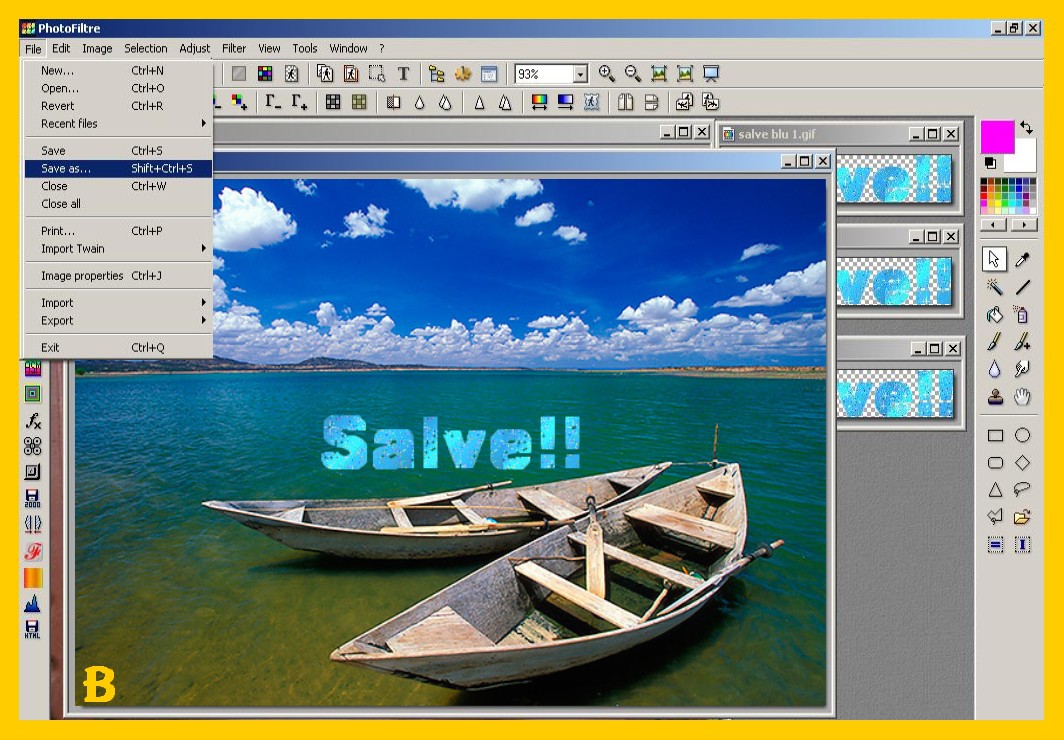1064x740 pixels.
Task: Expand the Recent files submenu
Action: (70, 123)
